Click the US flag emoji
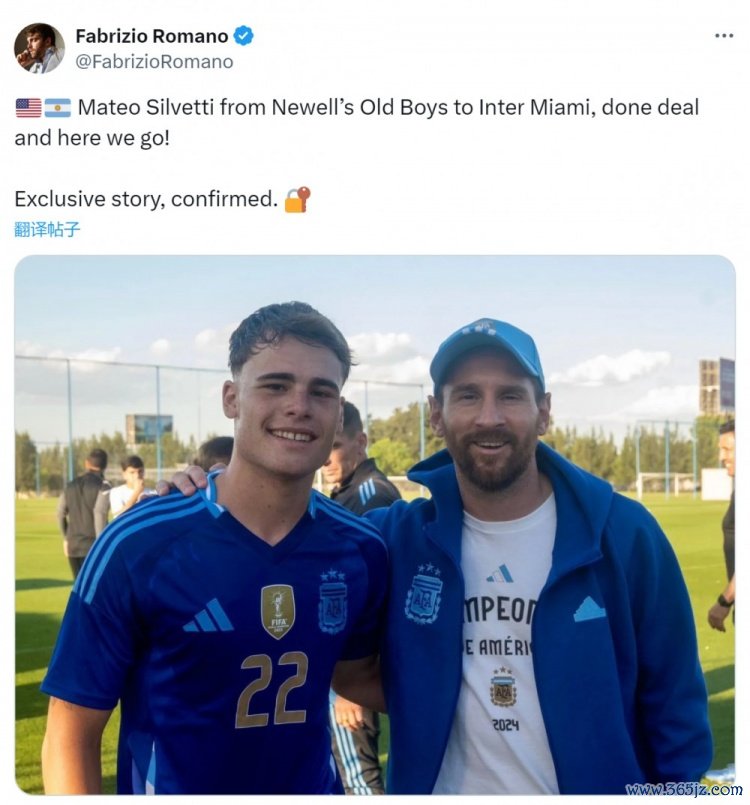 click(28, 107)
